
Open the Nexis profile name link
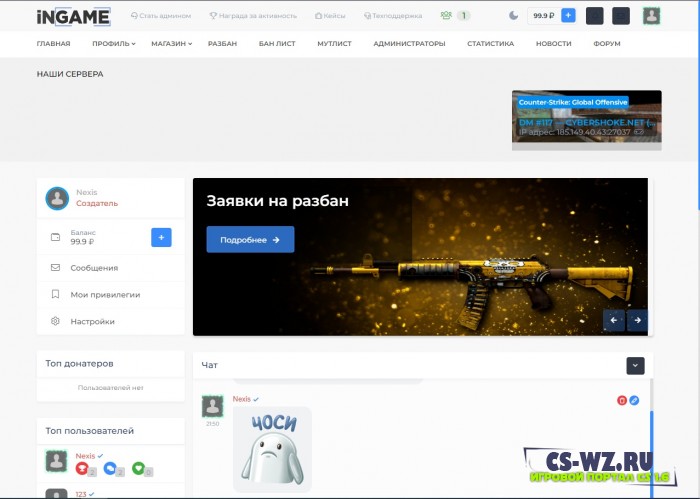click(87, 192)
